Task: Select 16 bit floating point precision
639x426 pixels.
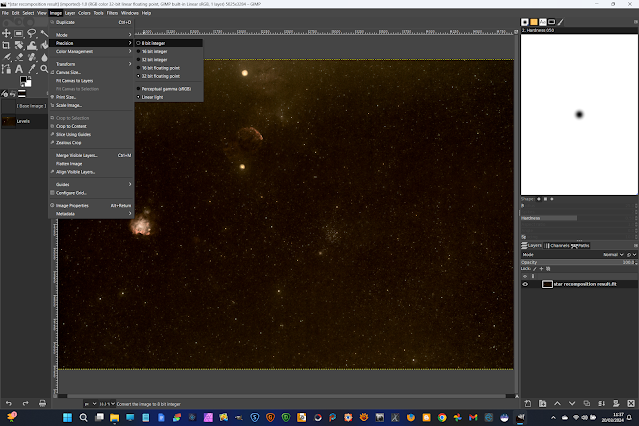Action: (x=169, y=68)
